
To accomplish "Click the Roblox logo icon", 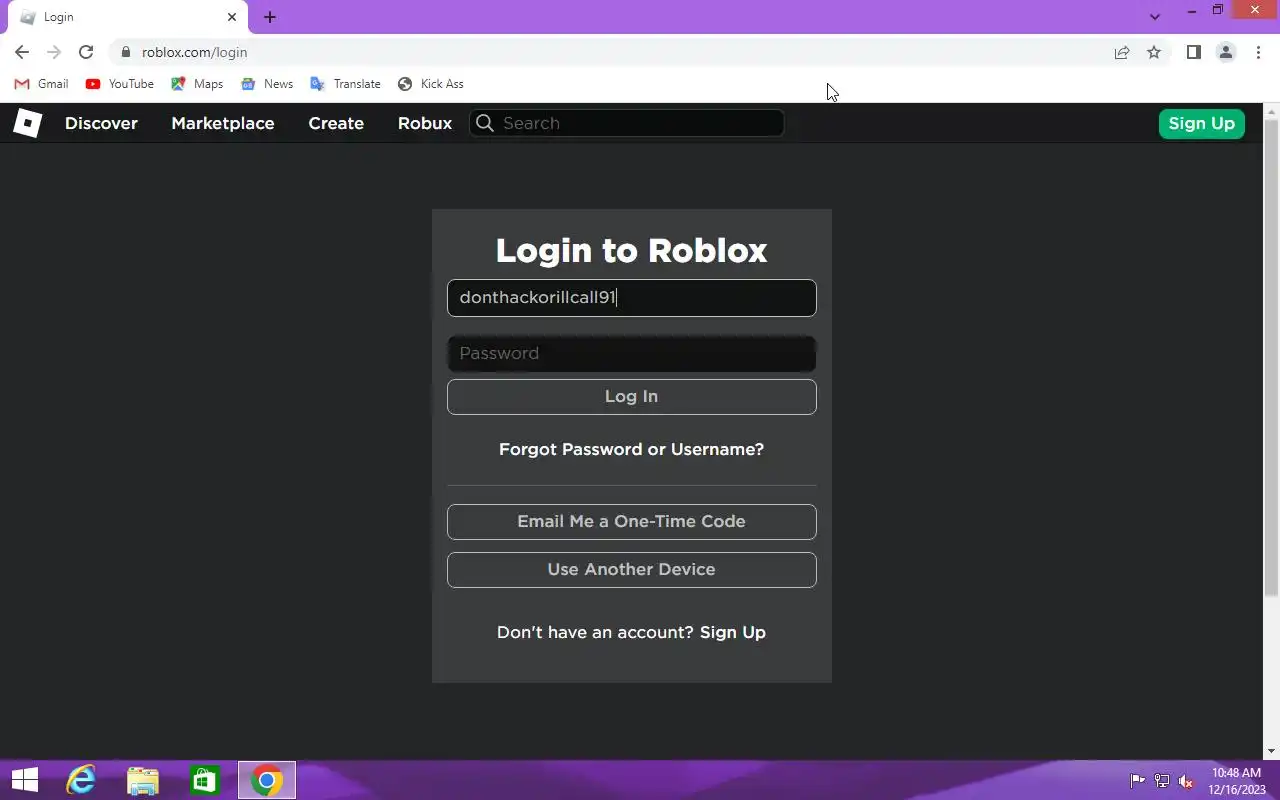I will (27, 123).
